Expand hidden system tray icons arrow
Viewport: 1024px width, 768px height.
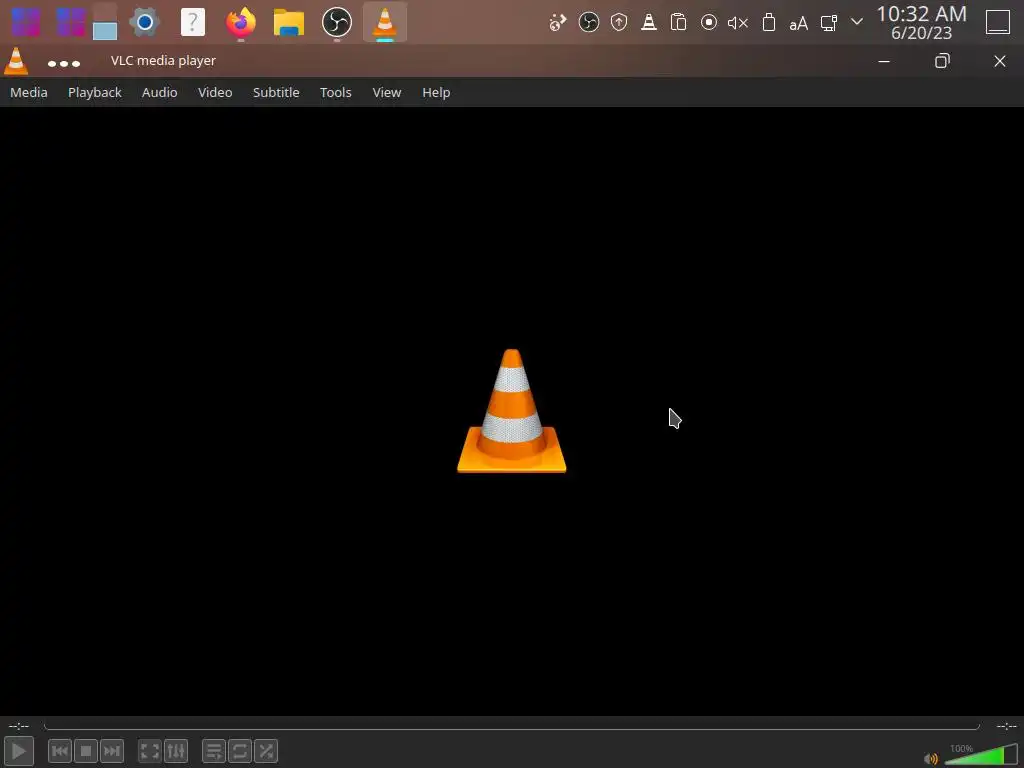(857, 22)
